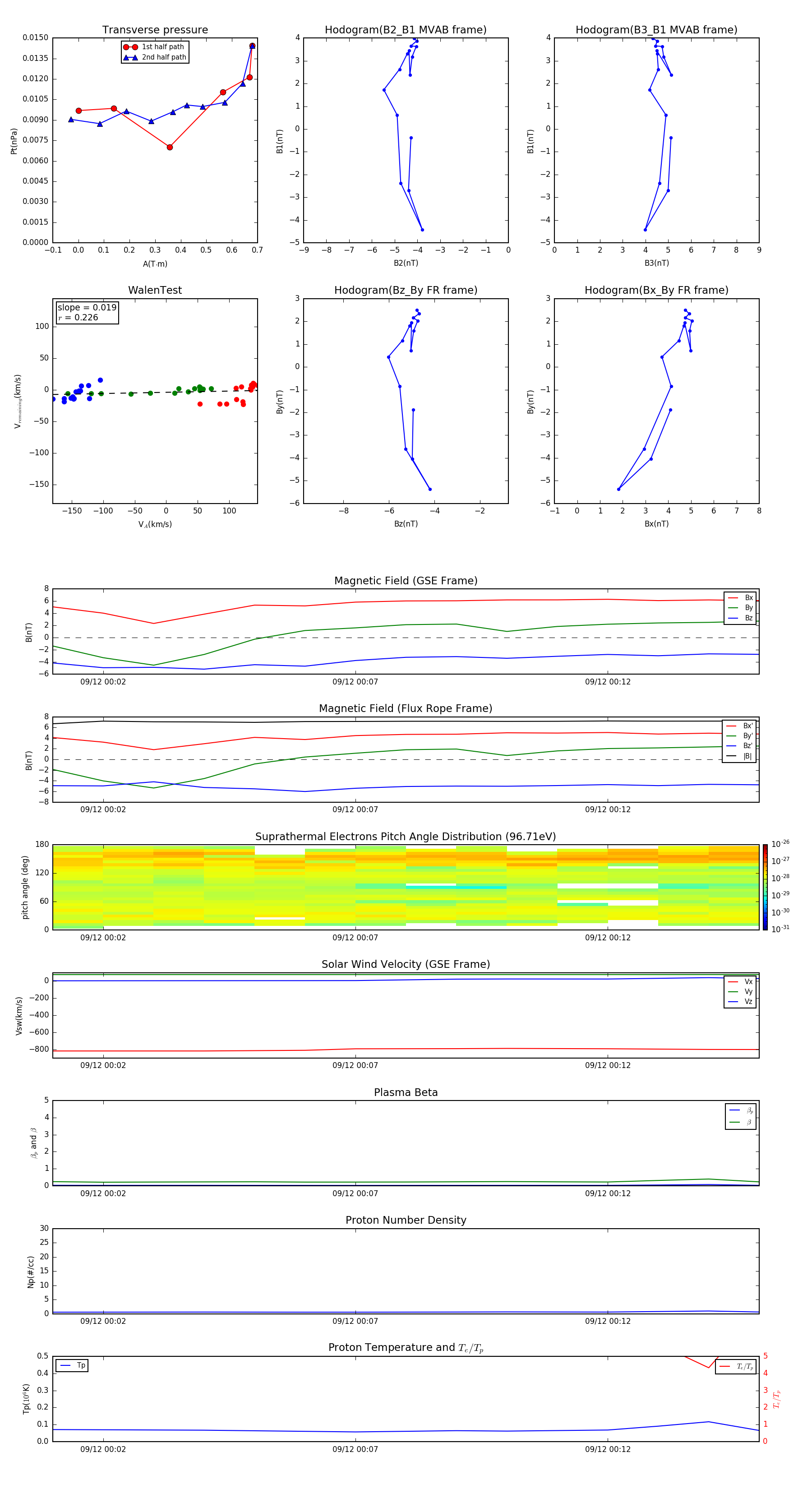Click '09/12 00:07' under the GSE field plot

pyautogui.click(x=355, y=682)
